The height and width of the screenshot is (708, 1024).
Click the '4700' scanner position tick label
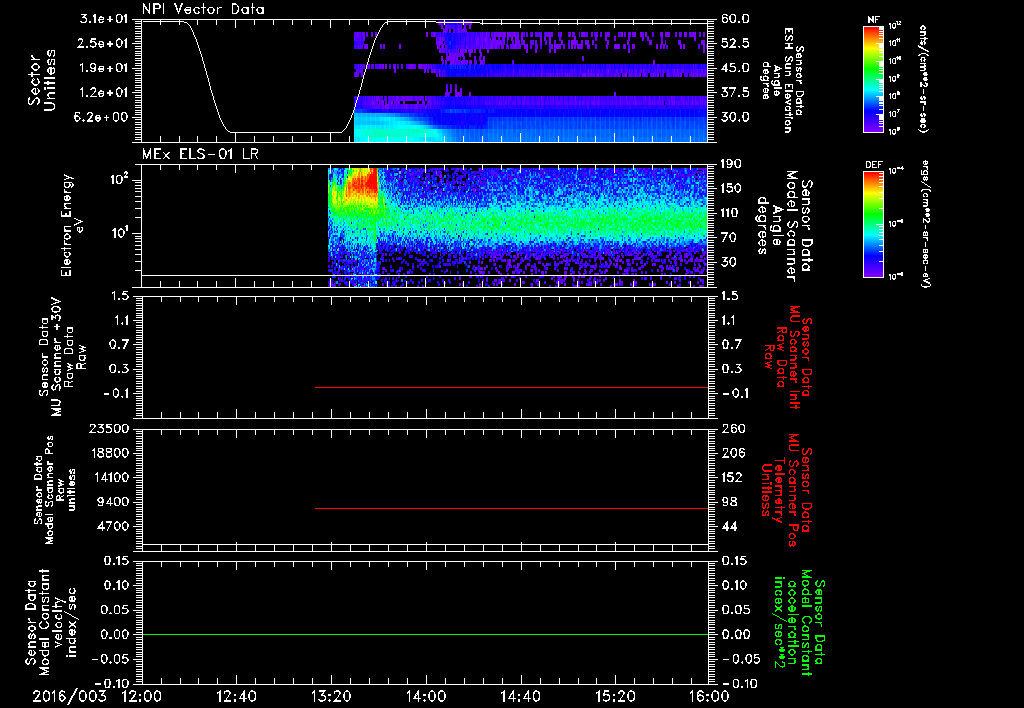[x=112, y=526]
